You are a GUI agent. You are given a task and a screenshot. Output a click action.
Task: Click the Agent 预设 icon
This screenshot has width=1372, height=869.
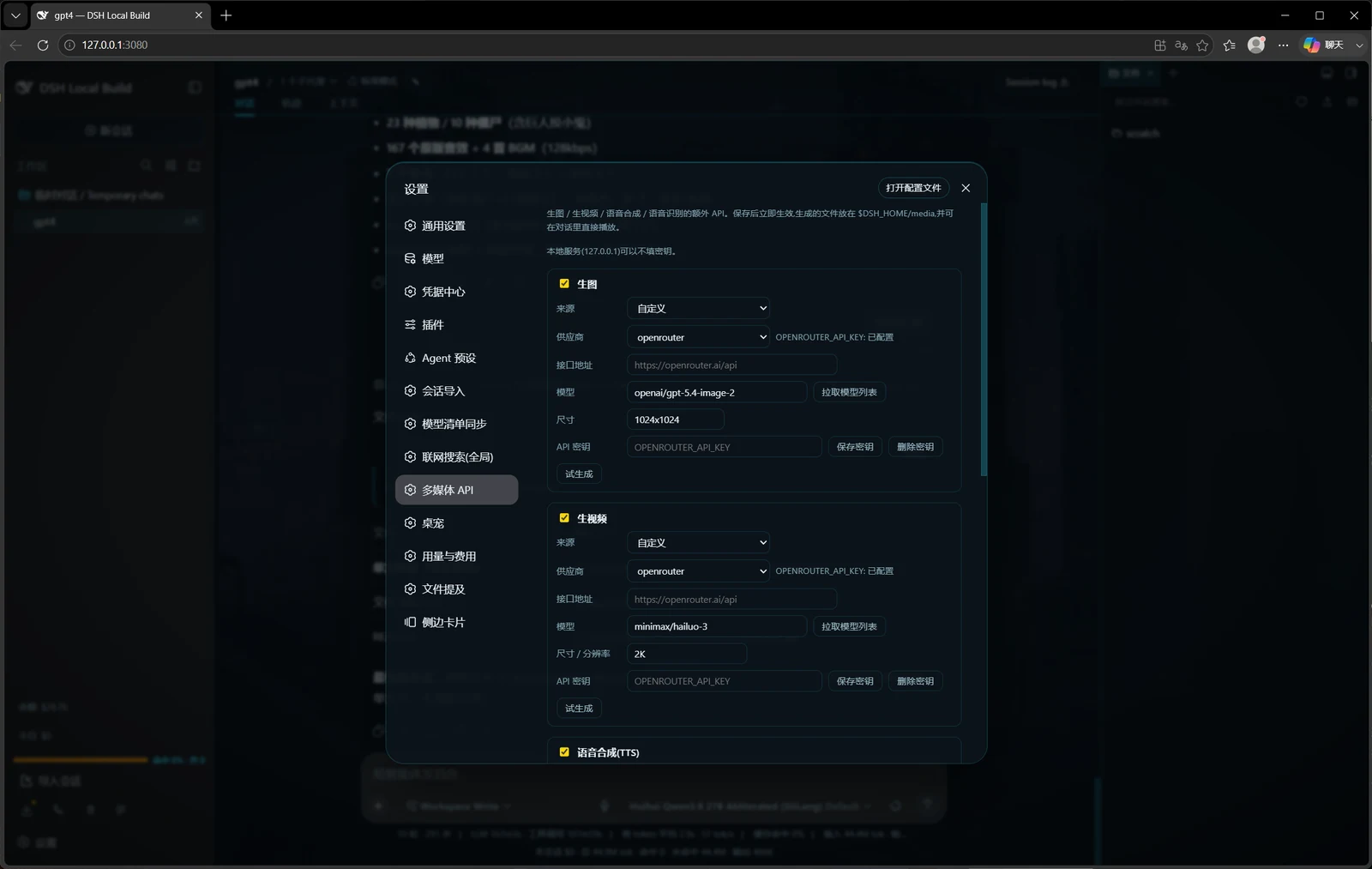pos(410,358)
